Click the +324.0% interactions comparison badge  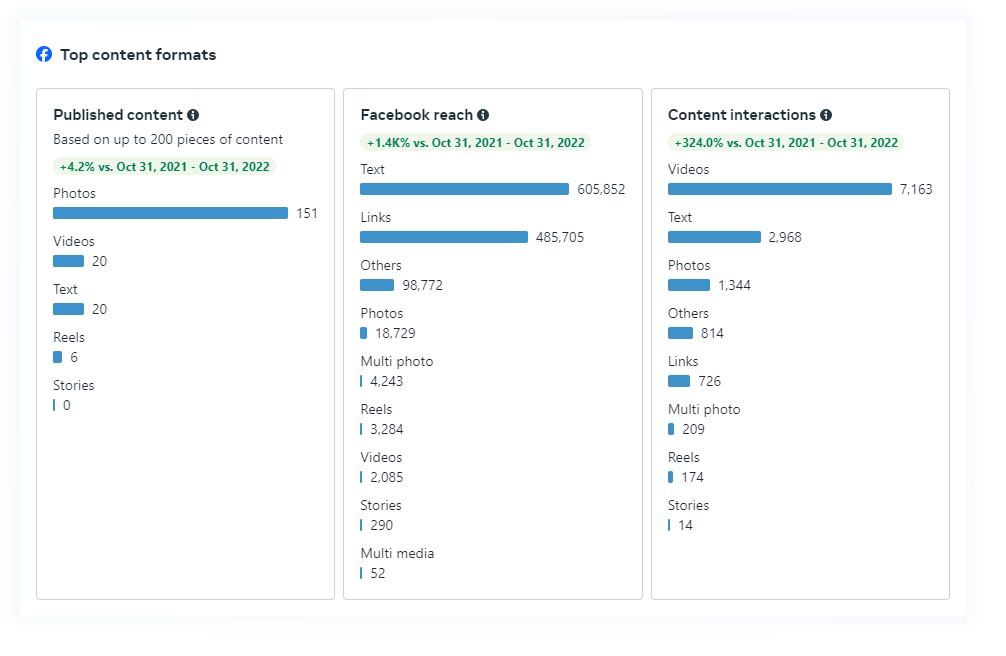point(785,143)
